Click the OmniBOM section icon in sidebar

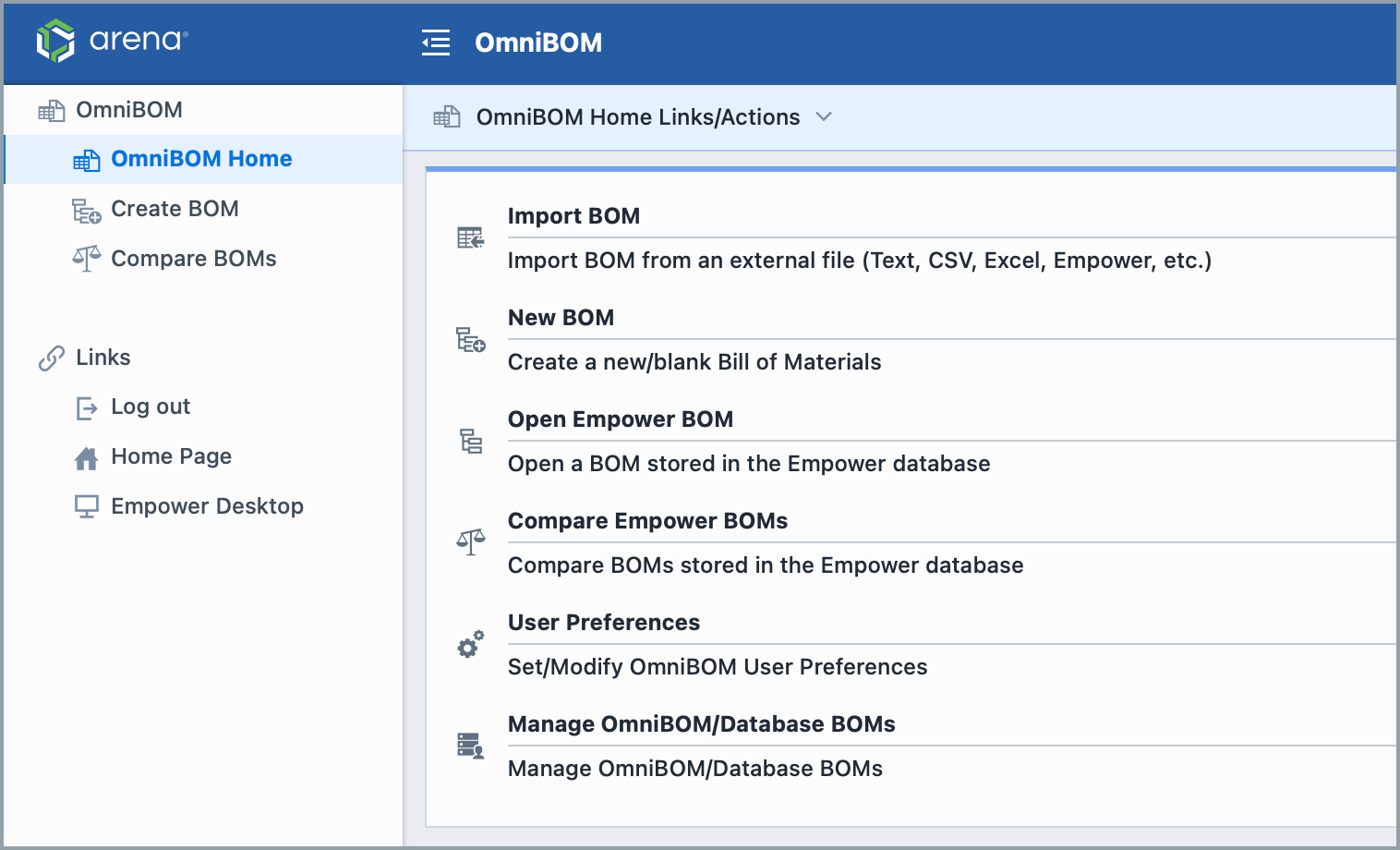[51, 111]
